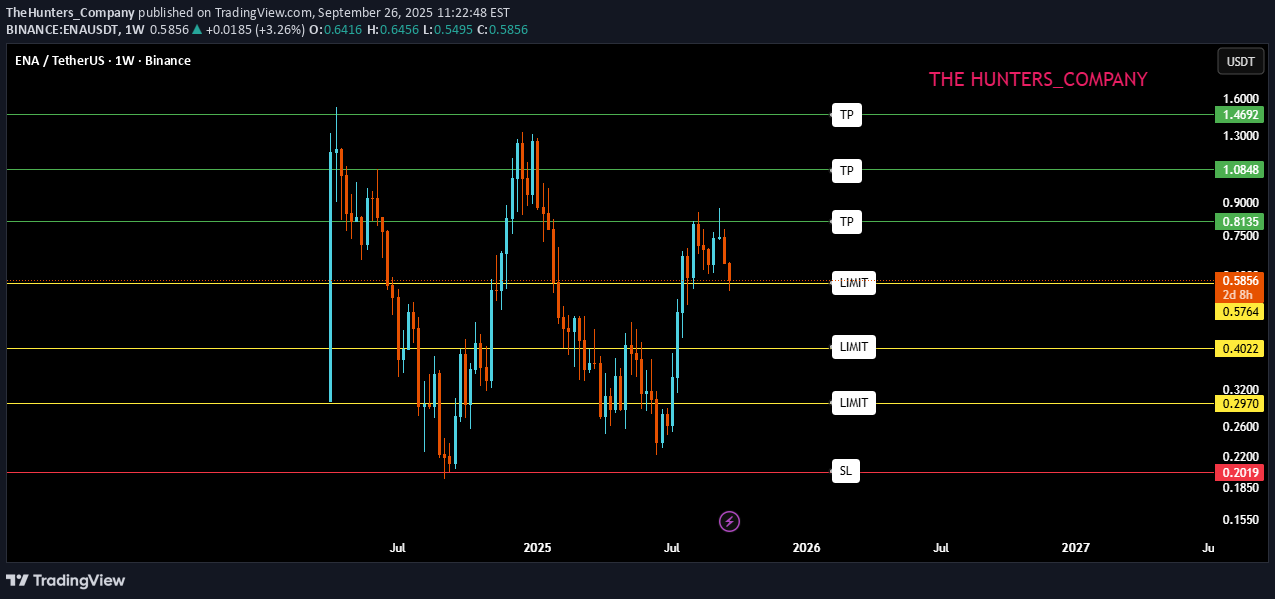1275x599 pixels.
Task: Click the 0.1850 price axis value
Action: click(x=1240, y=487)
